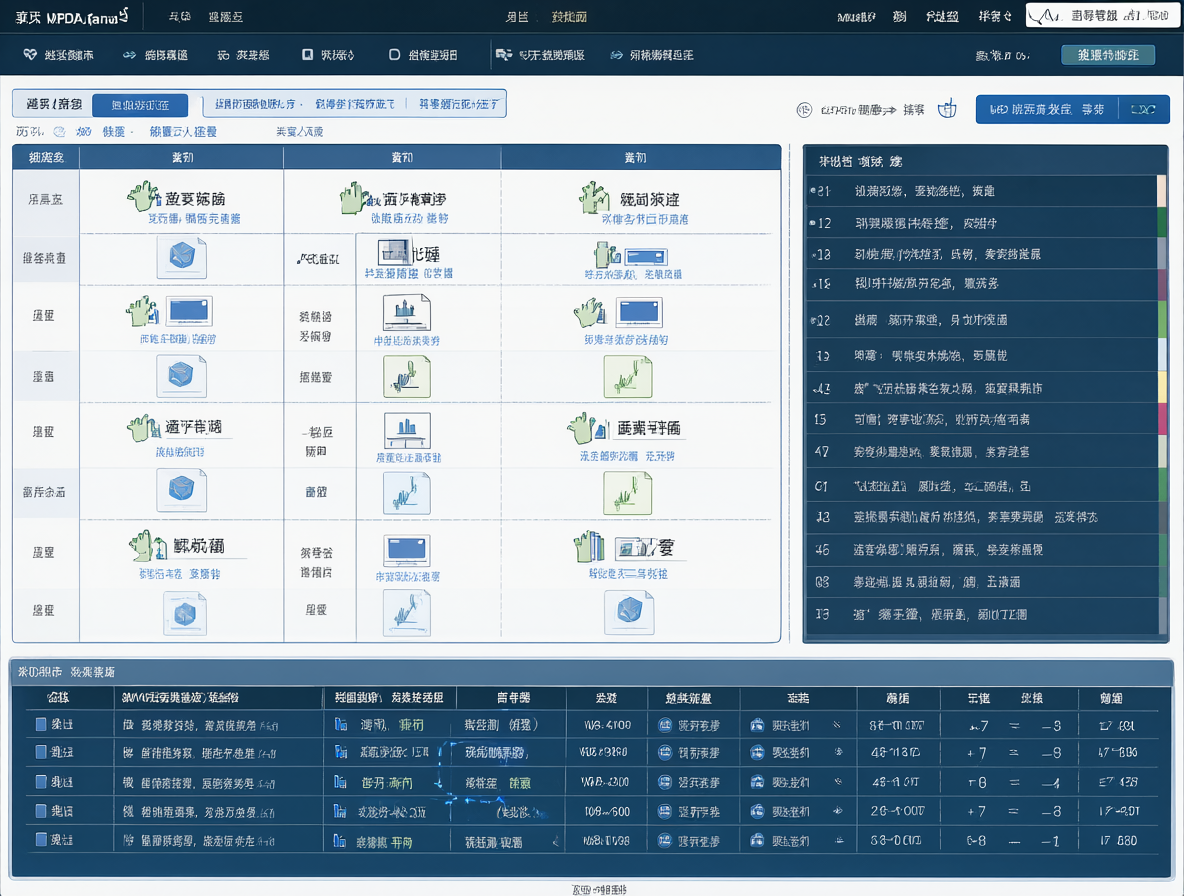This screenshot has height=896, width=1184.
Task: Open the window thumbnail in the second grid row
Action: [395, 251]
